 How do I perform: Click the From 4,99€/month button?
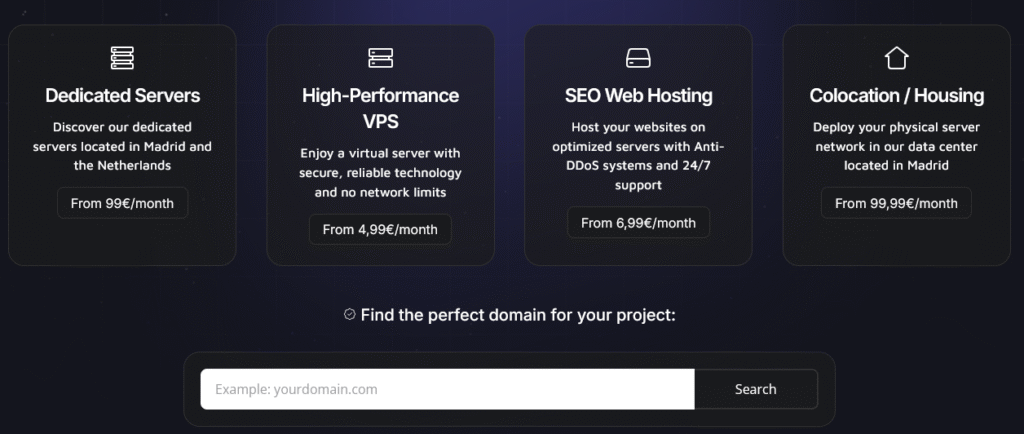[x=380, y=229]
